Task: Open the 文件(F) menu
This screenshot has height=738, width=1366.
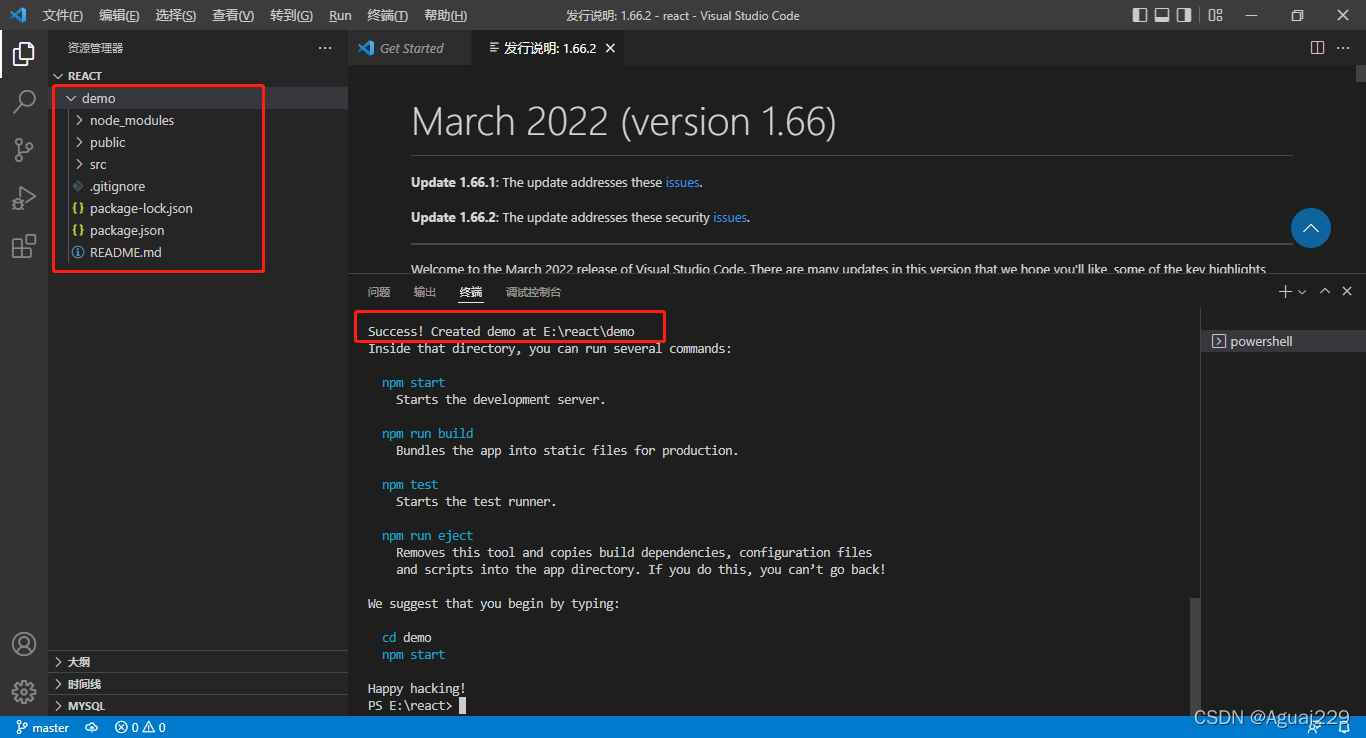Action: 63,15
